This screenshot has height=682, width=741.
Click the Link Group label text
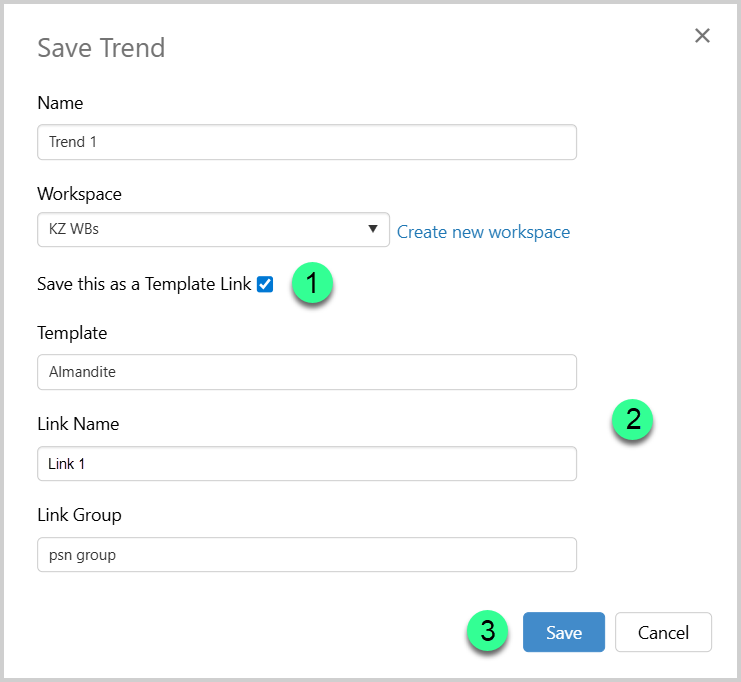point(79,515)
